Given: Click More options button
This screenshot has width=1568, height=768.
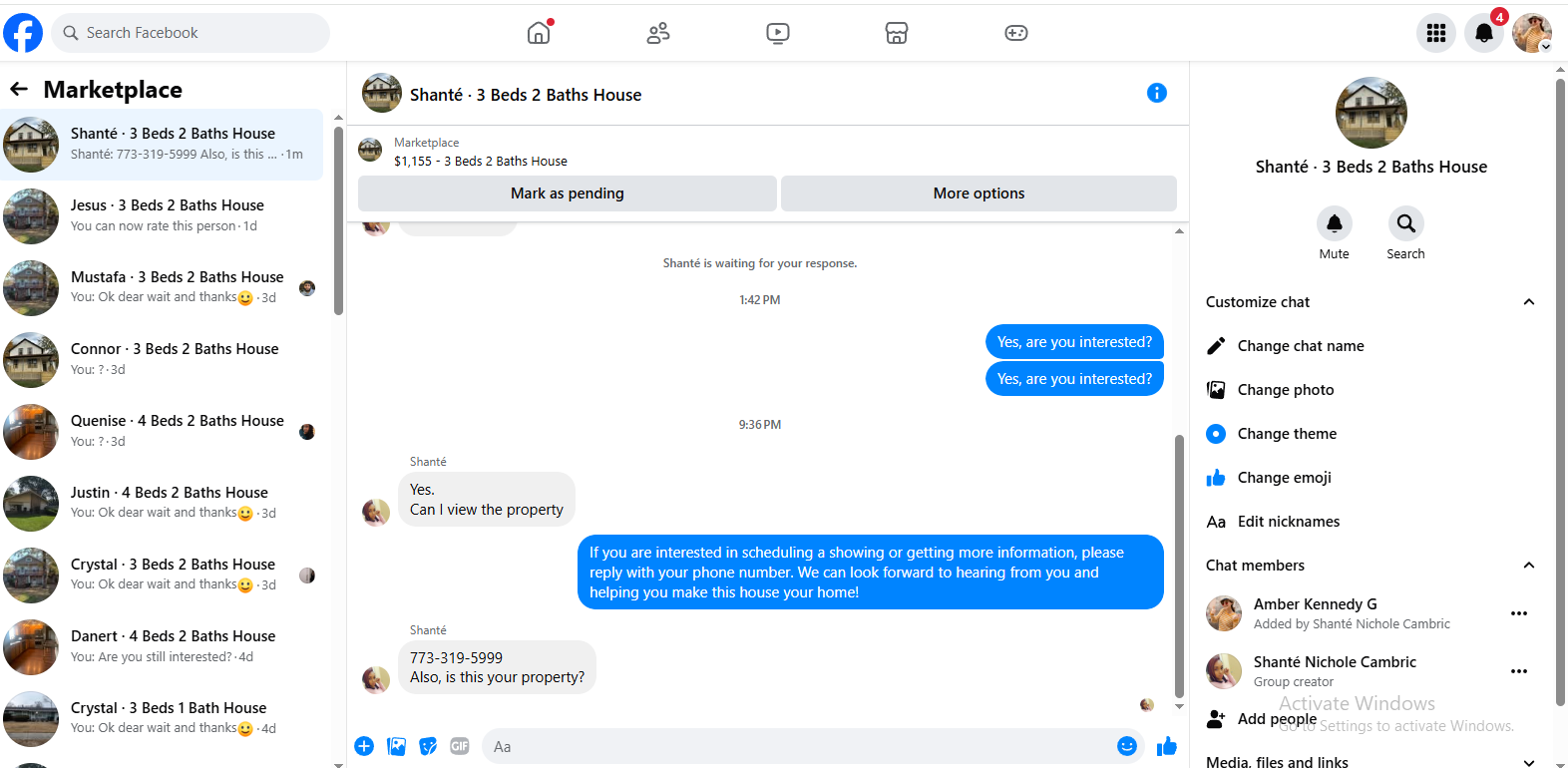Looking at the screenshot, I should pos(979,193).
